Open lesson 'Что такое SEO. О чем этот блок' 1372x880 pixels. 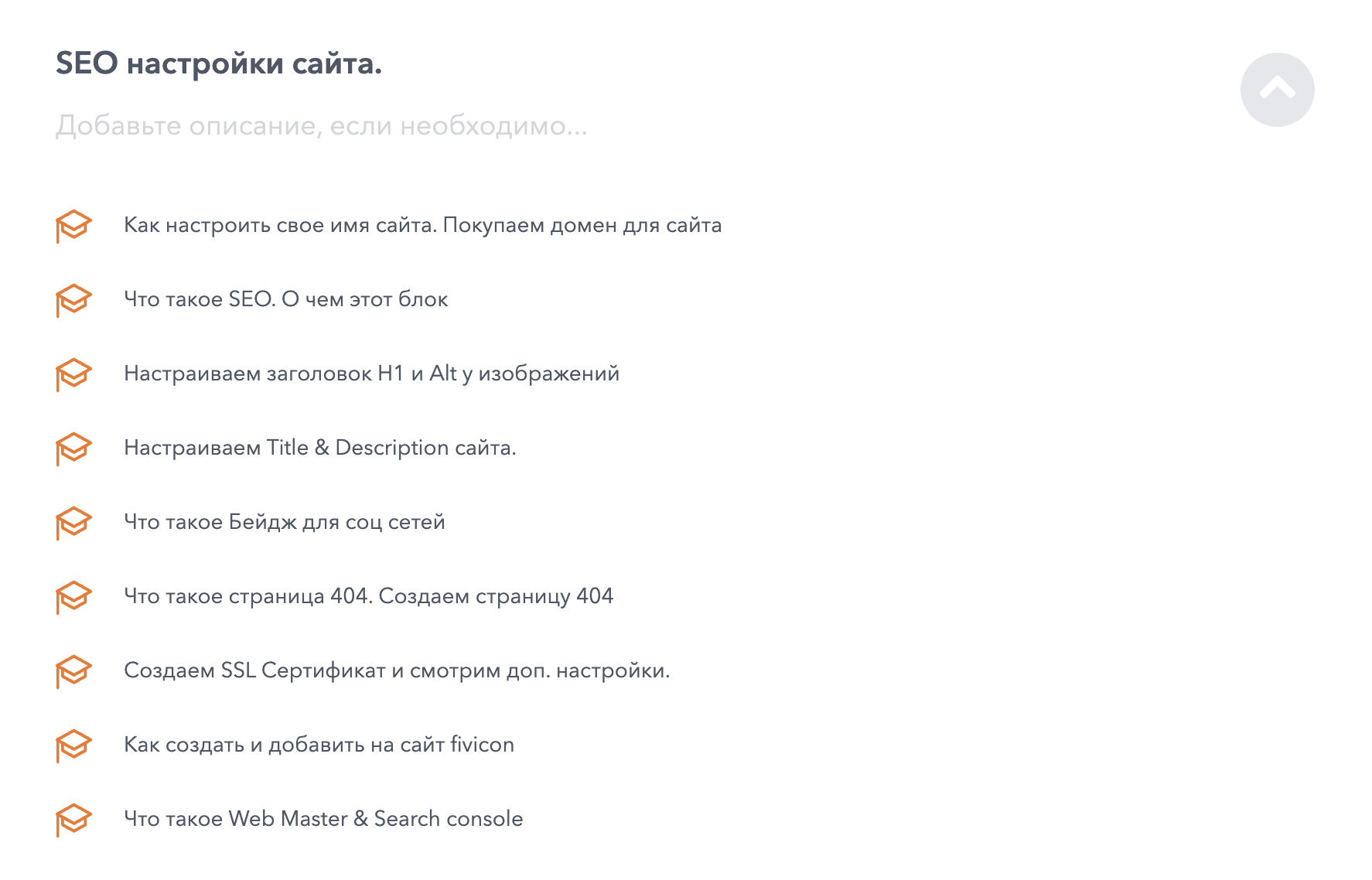point(285,299)
